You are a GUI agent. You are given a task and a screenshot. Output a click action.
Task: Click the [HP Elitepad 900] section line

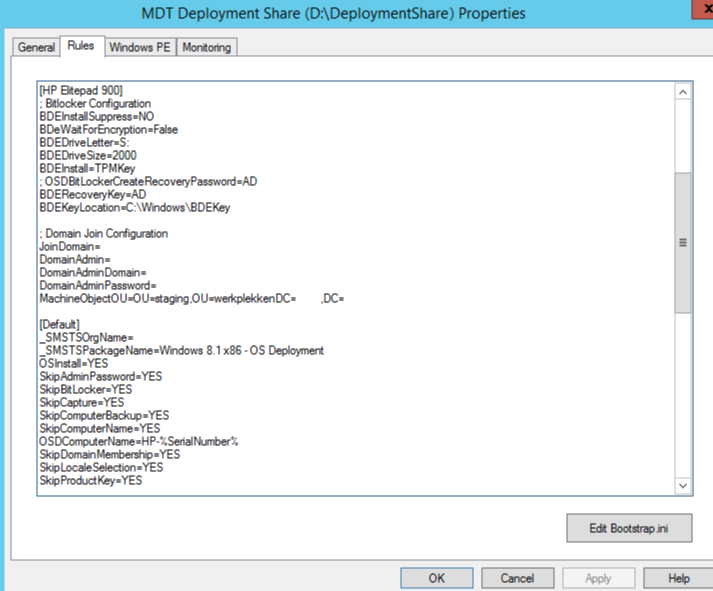(81, 90)
